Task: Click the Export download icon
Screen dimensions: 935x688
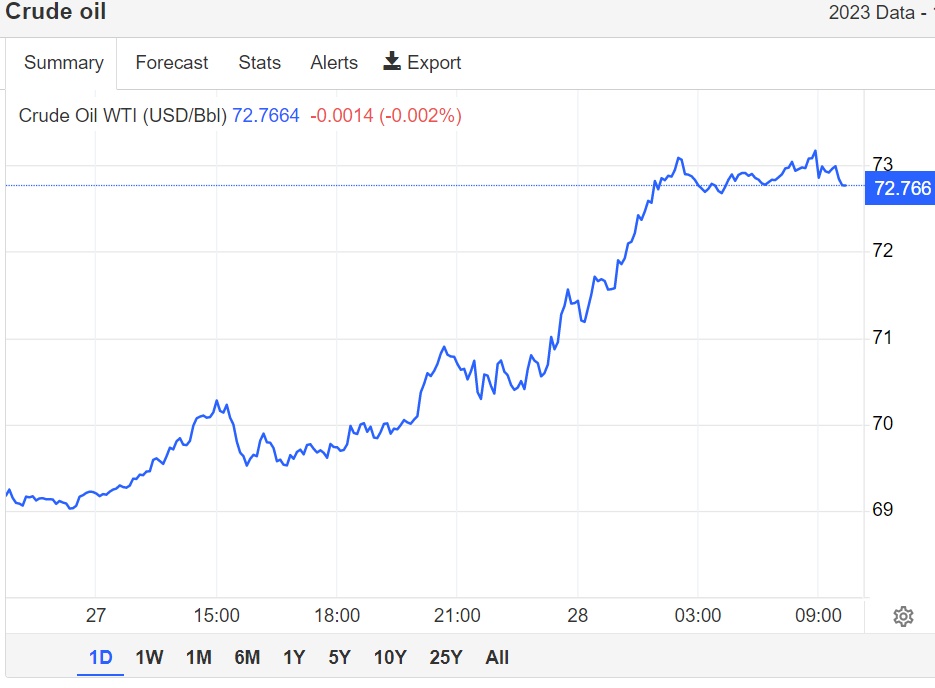Action: pos(392,62)
